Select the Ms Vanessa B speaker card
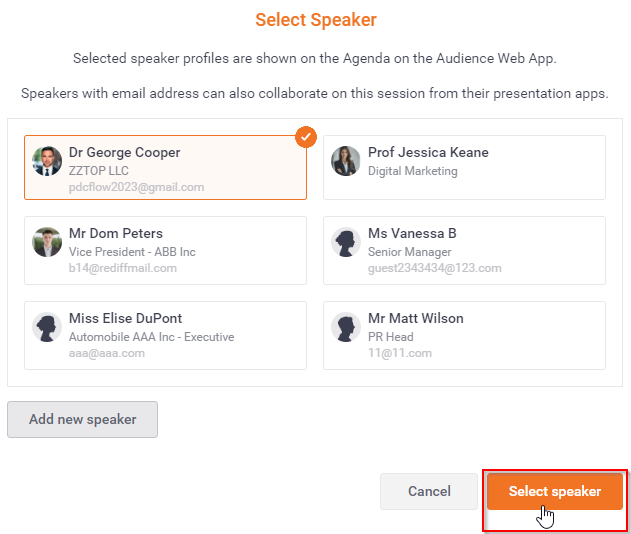The image size is (631, 534). coord(464,250)
